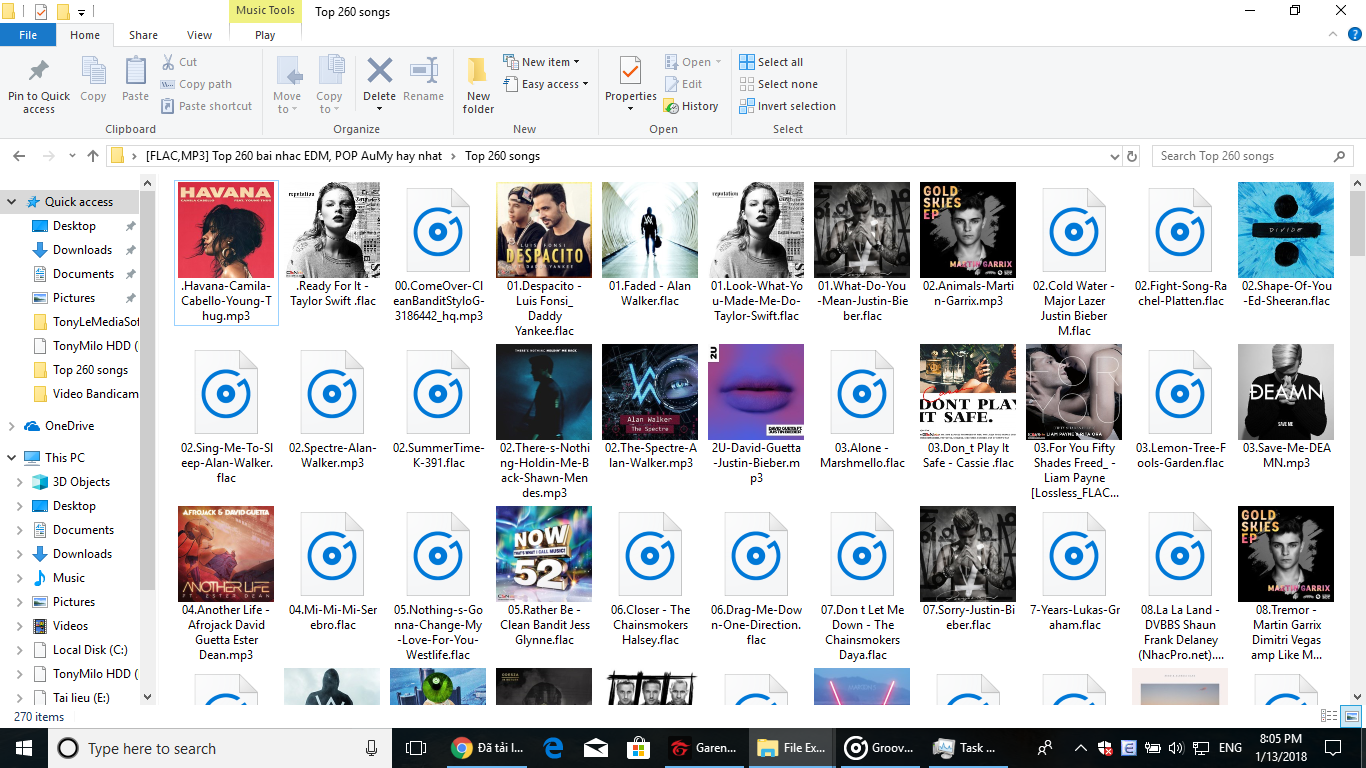
Task: Create a New folder
Action: 478,85
